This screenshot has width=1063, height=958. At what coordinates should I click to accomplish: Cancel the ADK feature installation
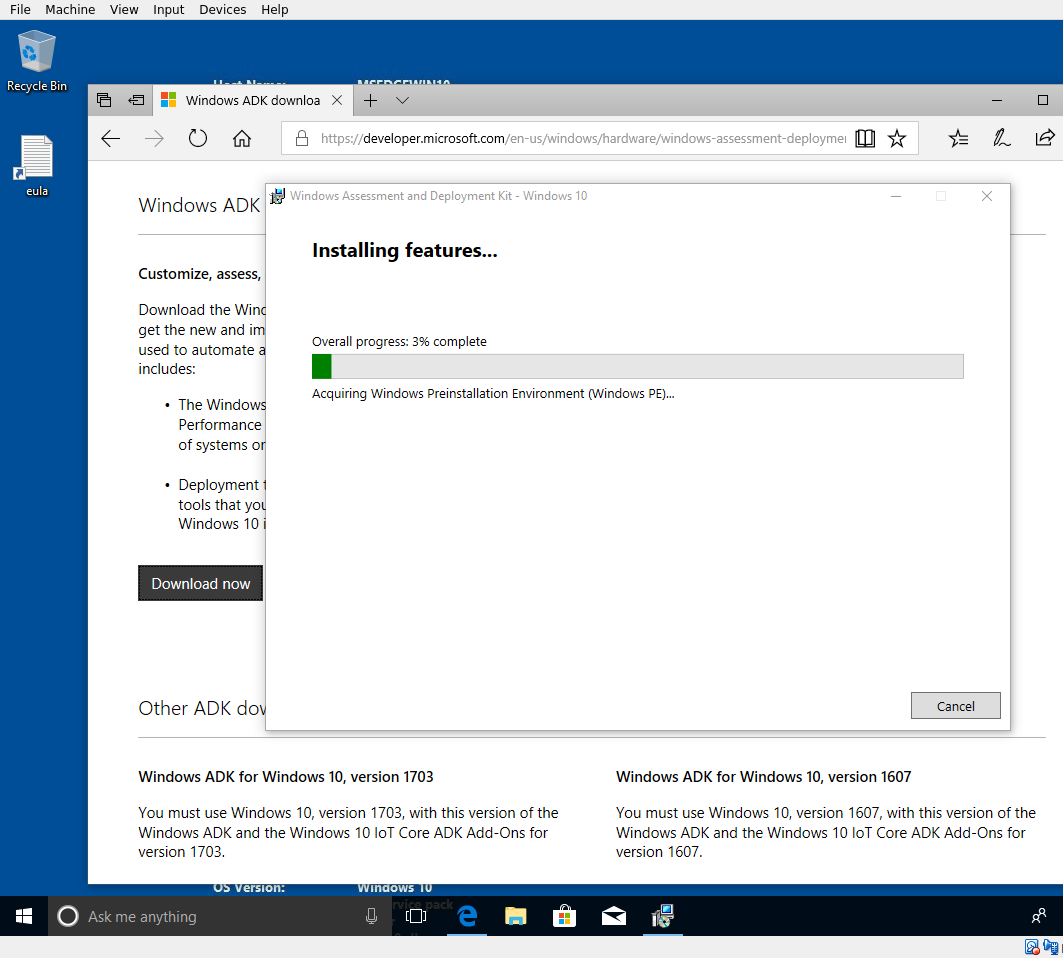pos(955,706)
